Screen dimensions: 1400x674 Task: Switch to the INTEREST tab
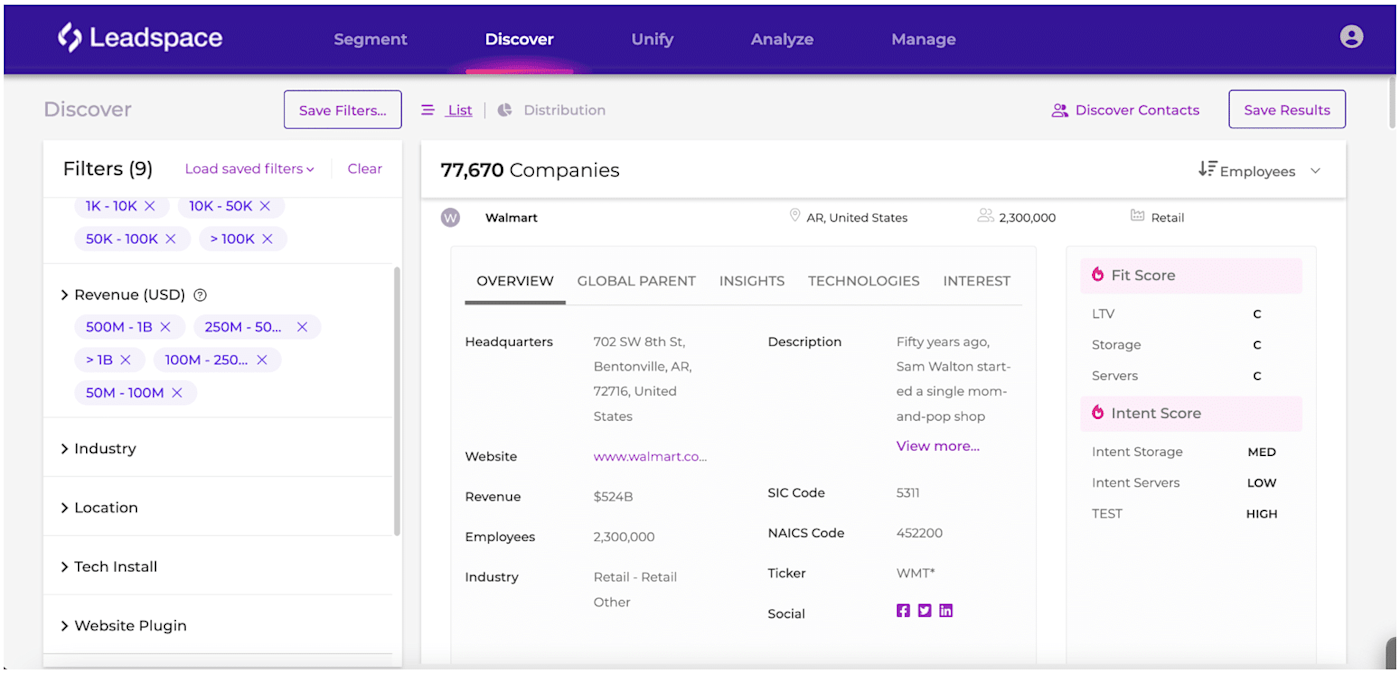click(x=977, y=281)
